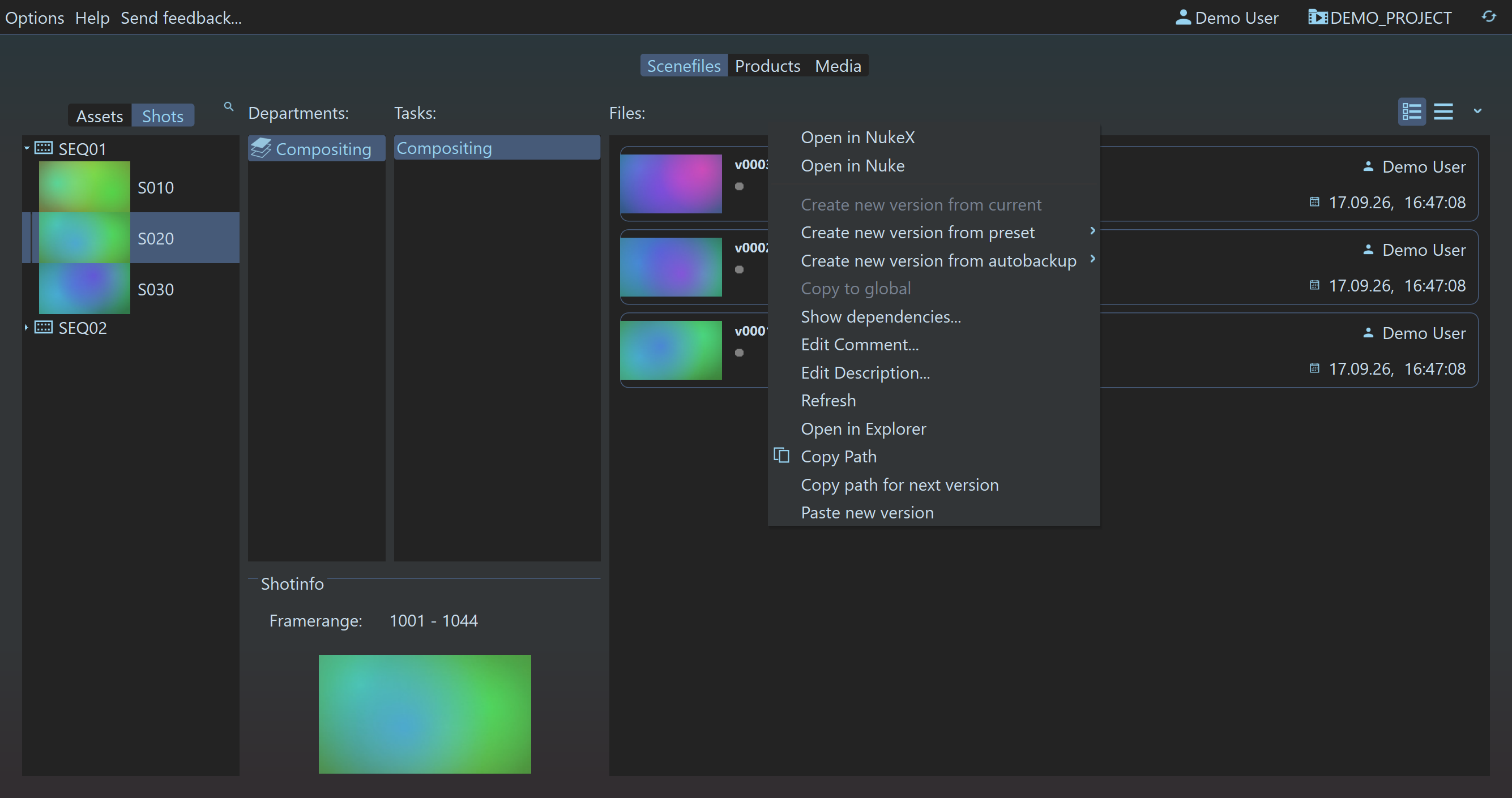Screen dimensions: 1512x798
Task: Open the Options menu
Action: click(x=35, y=18)
